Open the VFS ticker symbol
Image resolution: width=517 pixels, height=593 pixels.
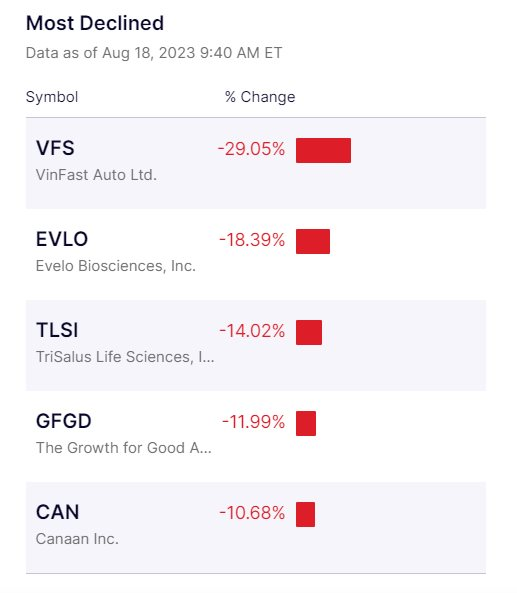point(55,148)
